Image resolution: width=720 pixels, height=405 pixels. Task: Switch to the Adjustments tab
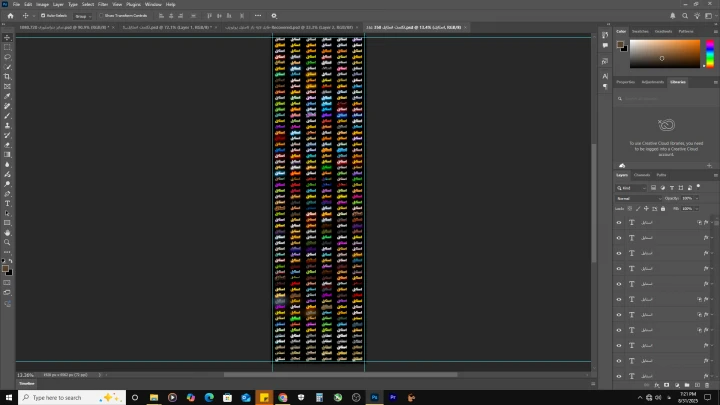(652, 82)
